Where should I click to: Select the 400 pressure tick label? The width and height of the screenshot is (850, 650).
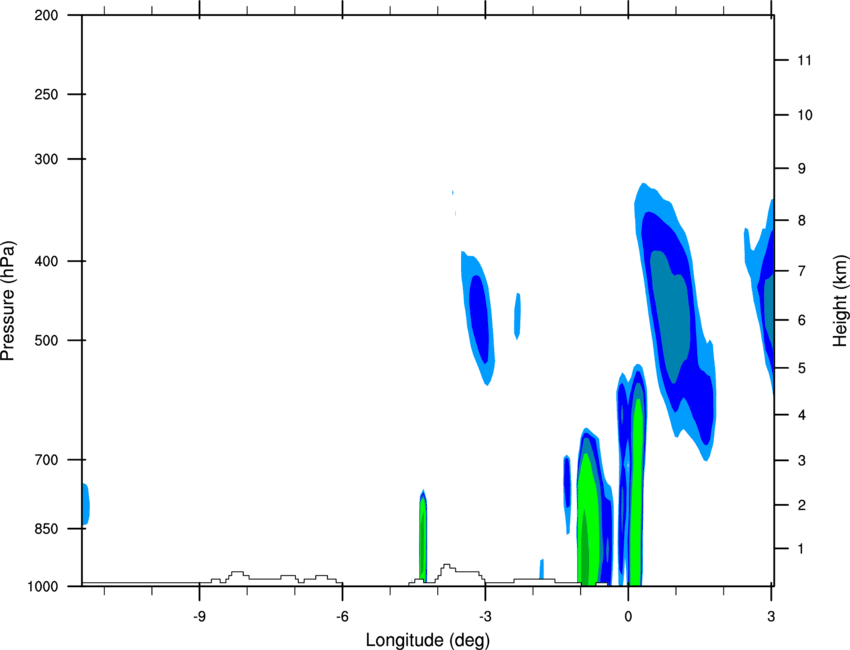[x=46, y=261]
